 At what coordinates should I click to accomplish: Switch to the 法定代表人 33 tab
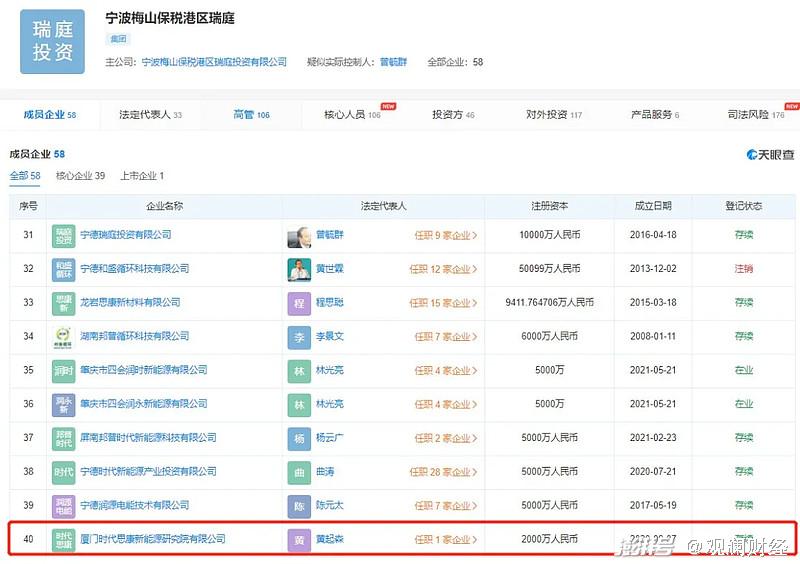pos(151,115)
